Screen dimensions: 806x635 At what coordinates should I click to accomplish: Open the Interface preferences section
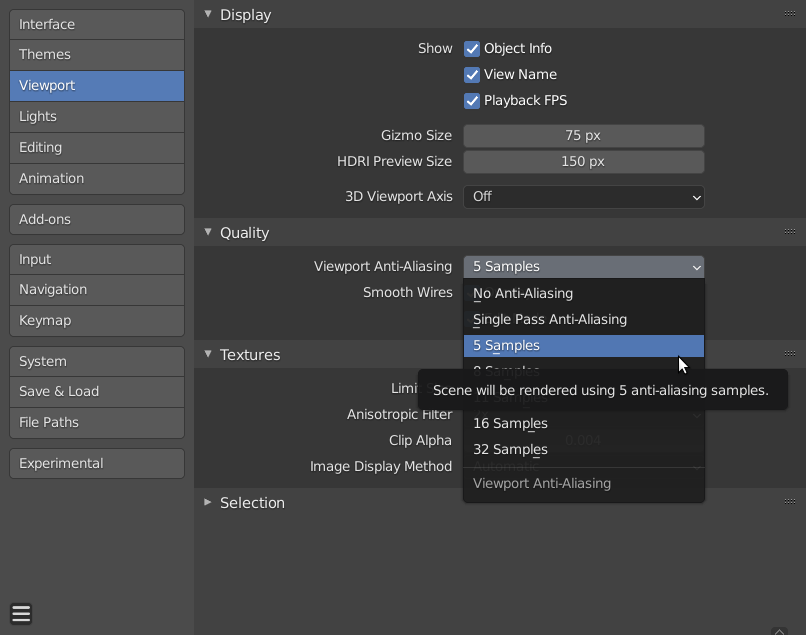tap(96, 23)
